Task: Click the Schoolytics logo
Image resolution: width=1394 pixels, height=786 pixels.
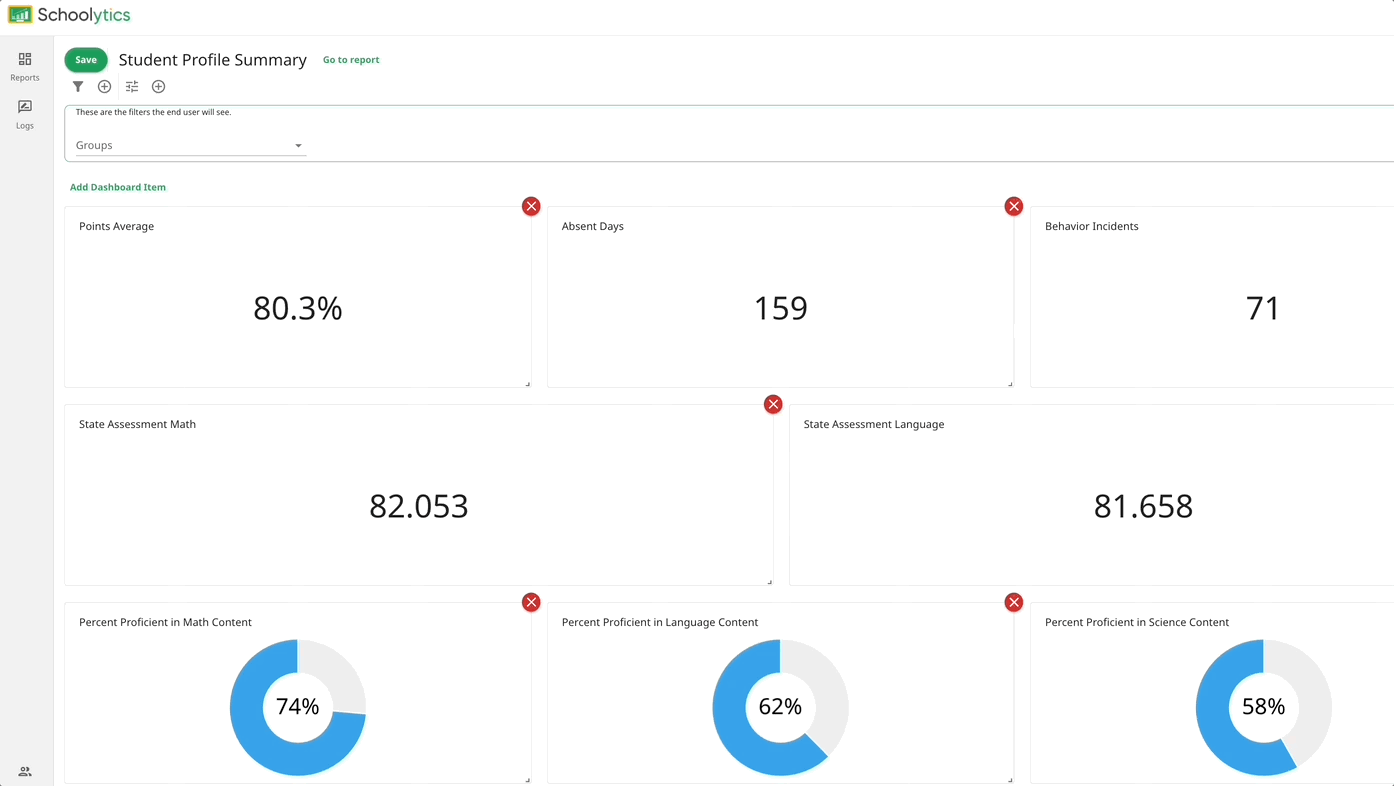Action: [69, 15]
